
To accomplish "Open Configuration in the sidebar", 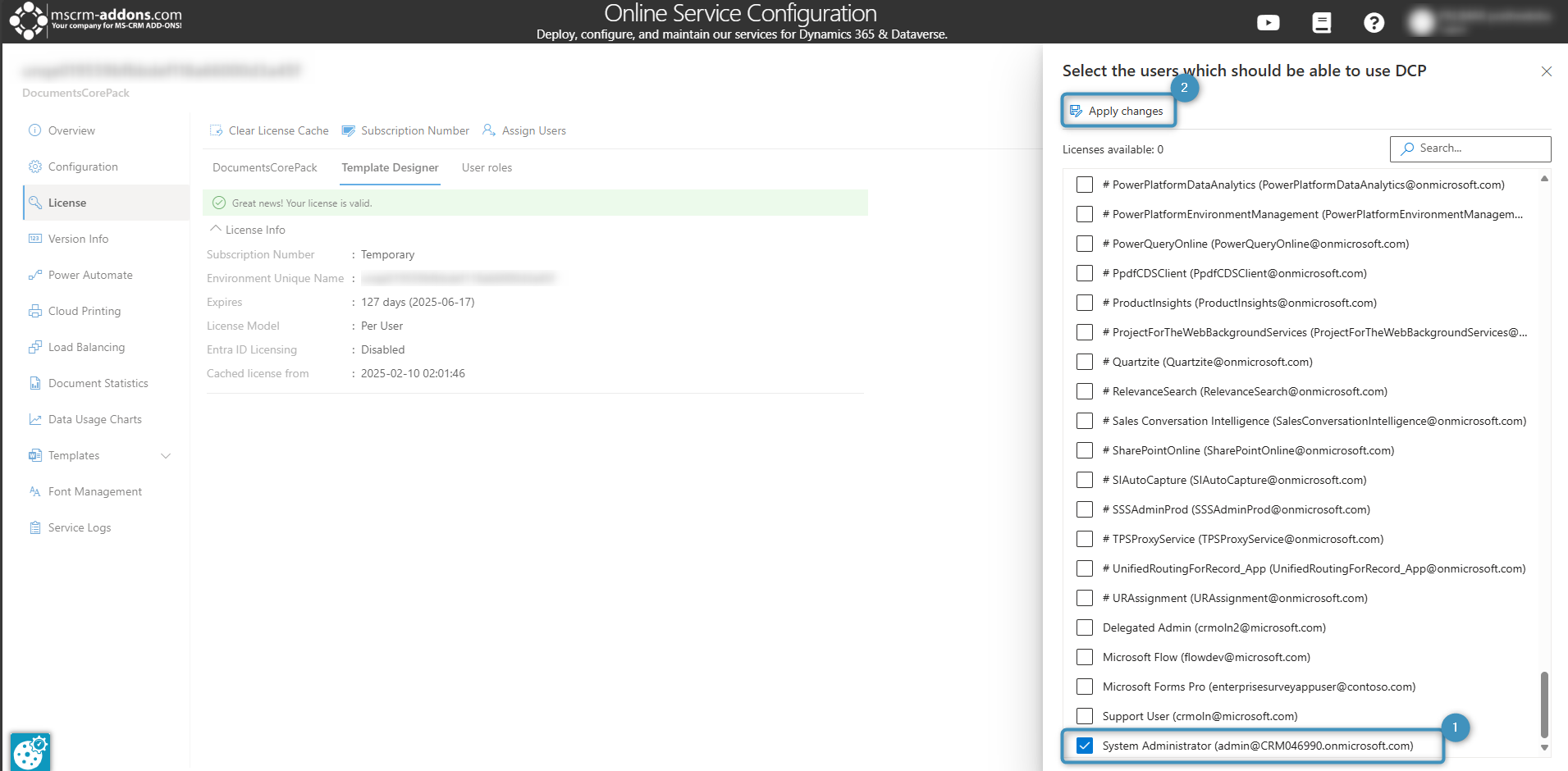I will (107, 167).
